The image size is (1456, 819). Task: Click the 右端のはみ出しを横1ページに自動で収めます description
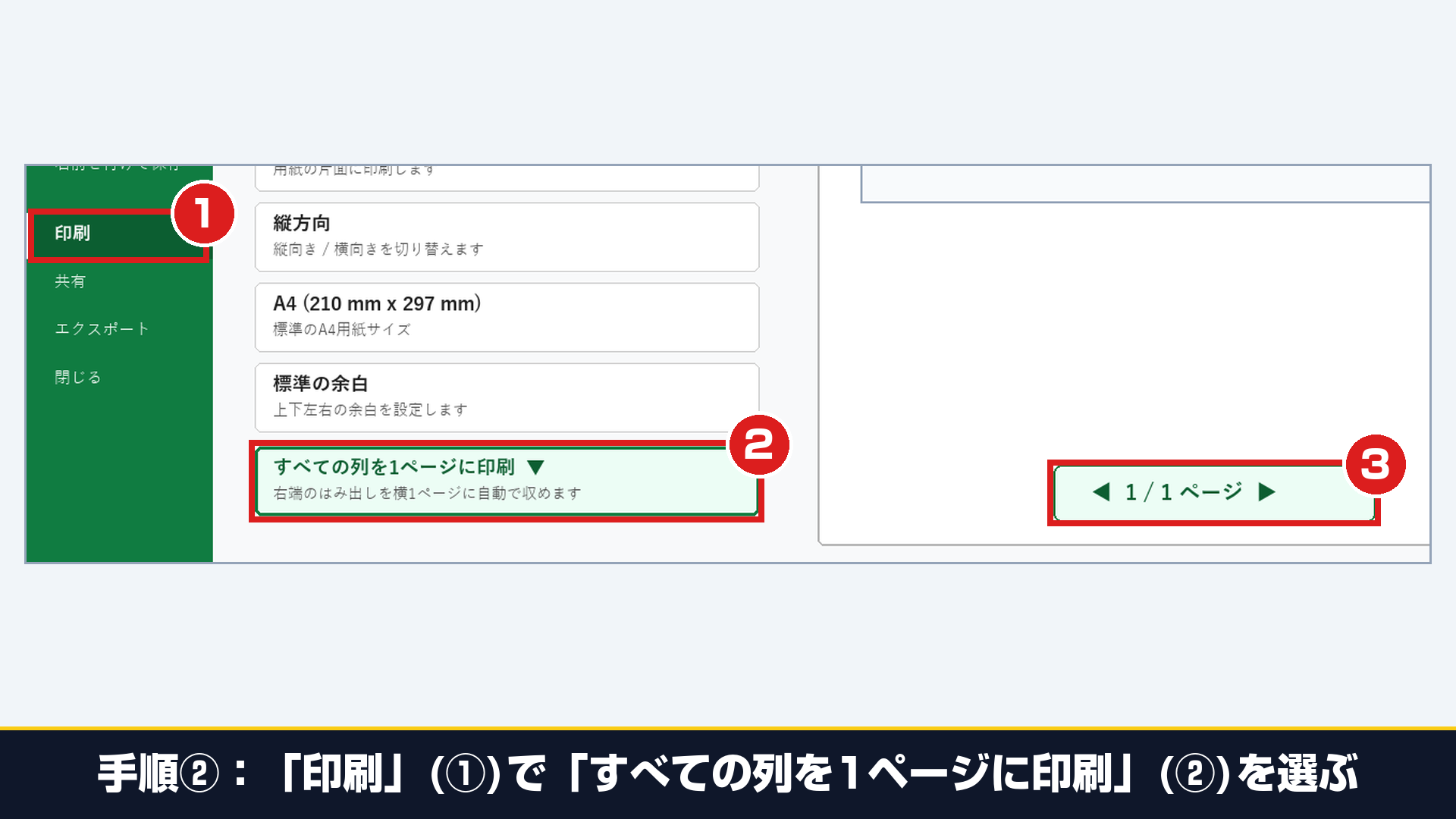(x=427, y=494)
